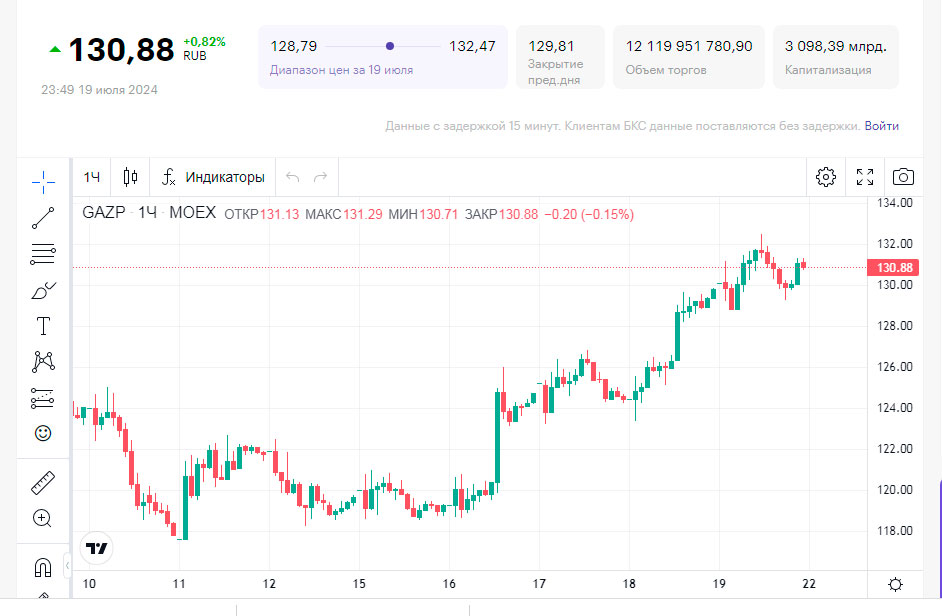Open the XABCD pattern tool
Viewport: 942px width, 616px height.
pos(43,361)
